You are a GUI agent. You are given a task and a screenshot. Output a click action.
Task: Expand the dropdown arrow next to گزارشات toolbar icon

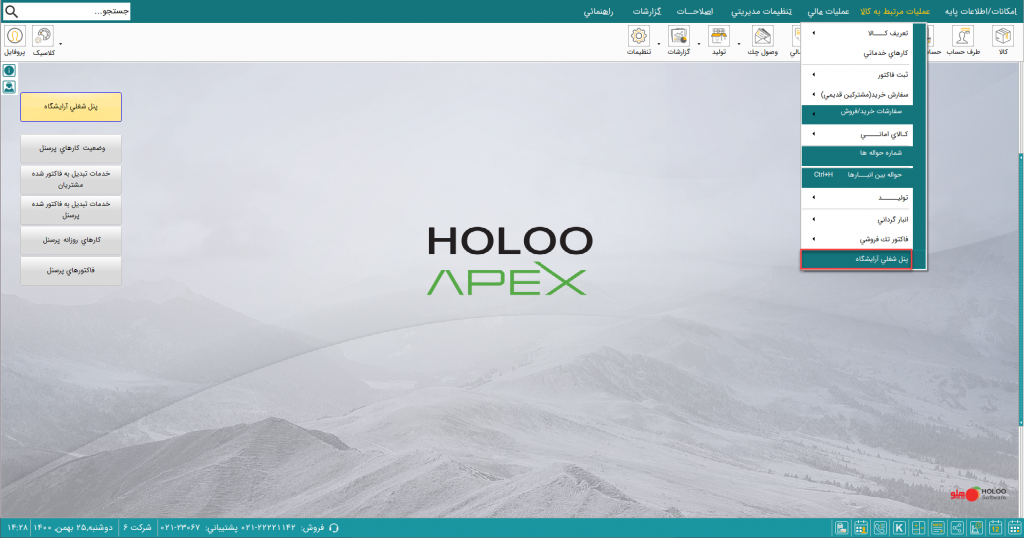pos(699,44)
